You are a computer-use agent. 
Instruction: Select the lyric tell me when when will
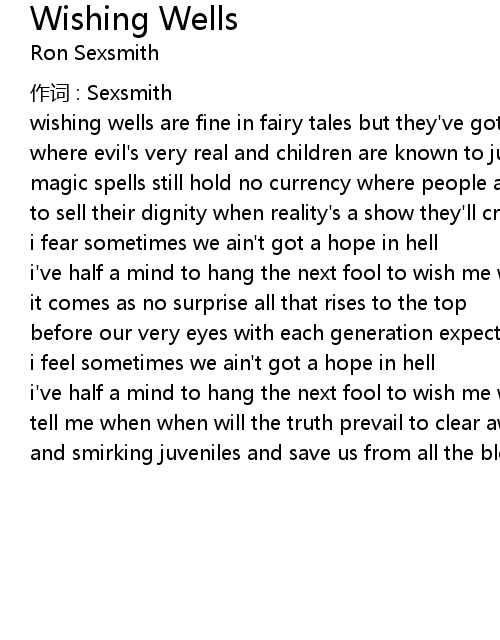tap(265, 423)
